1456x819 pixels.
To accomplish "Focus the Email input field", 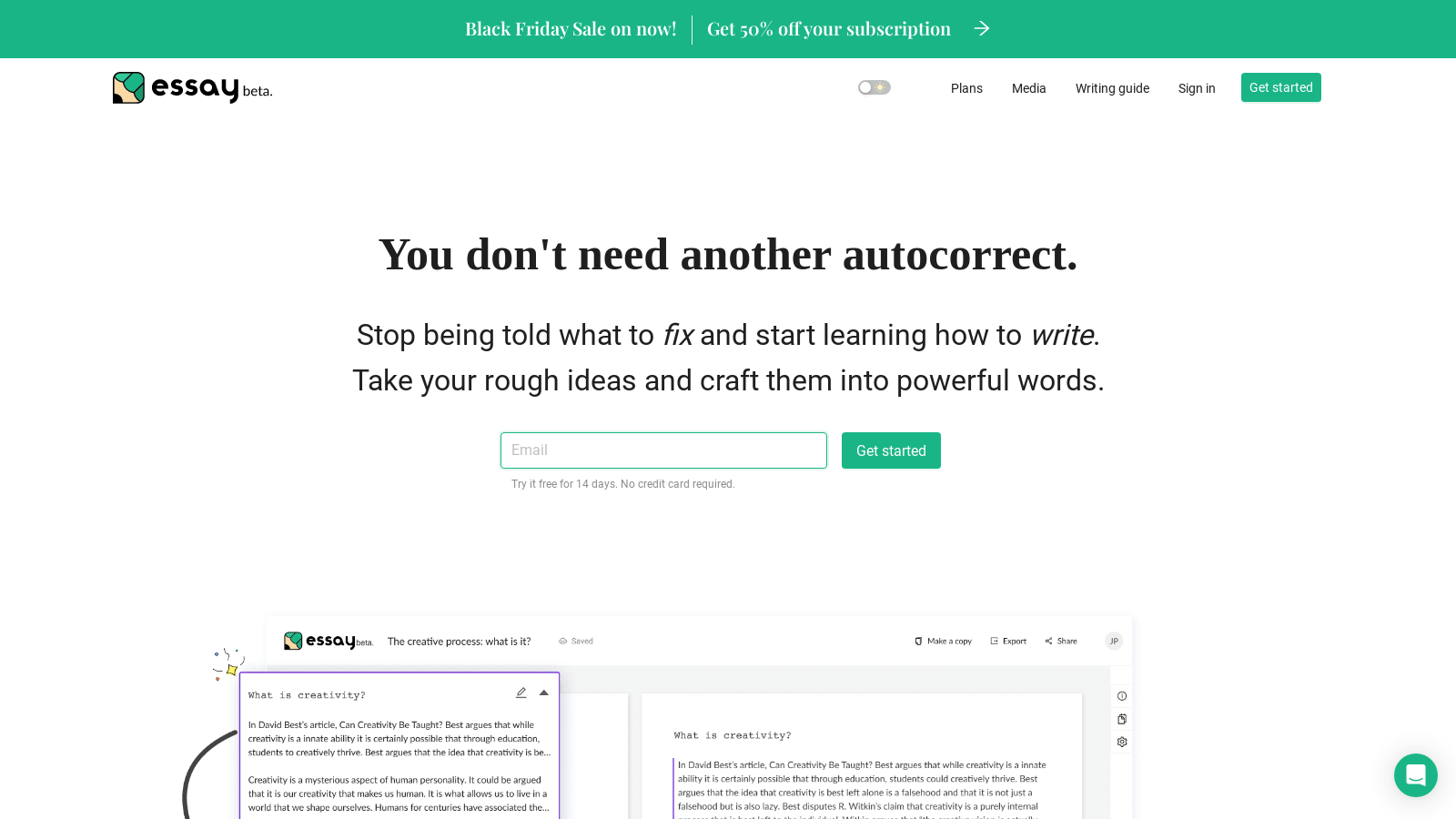I will tap(663, 450).
